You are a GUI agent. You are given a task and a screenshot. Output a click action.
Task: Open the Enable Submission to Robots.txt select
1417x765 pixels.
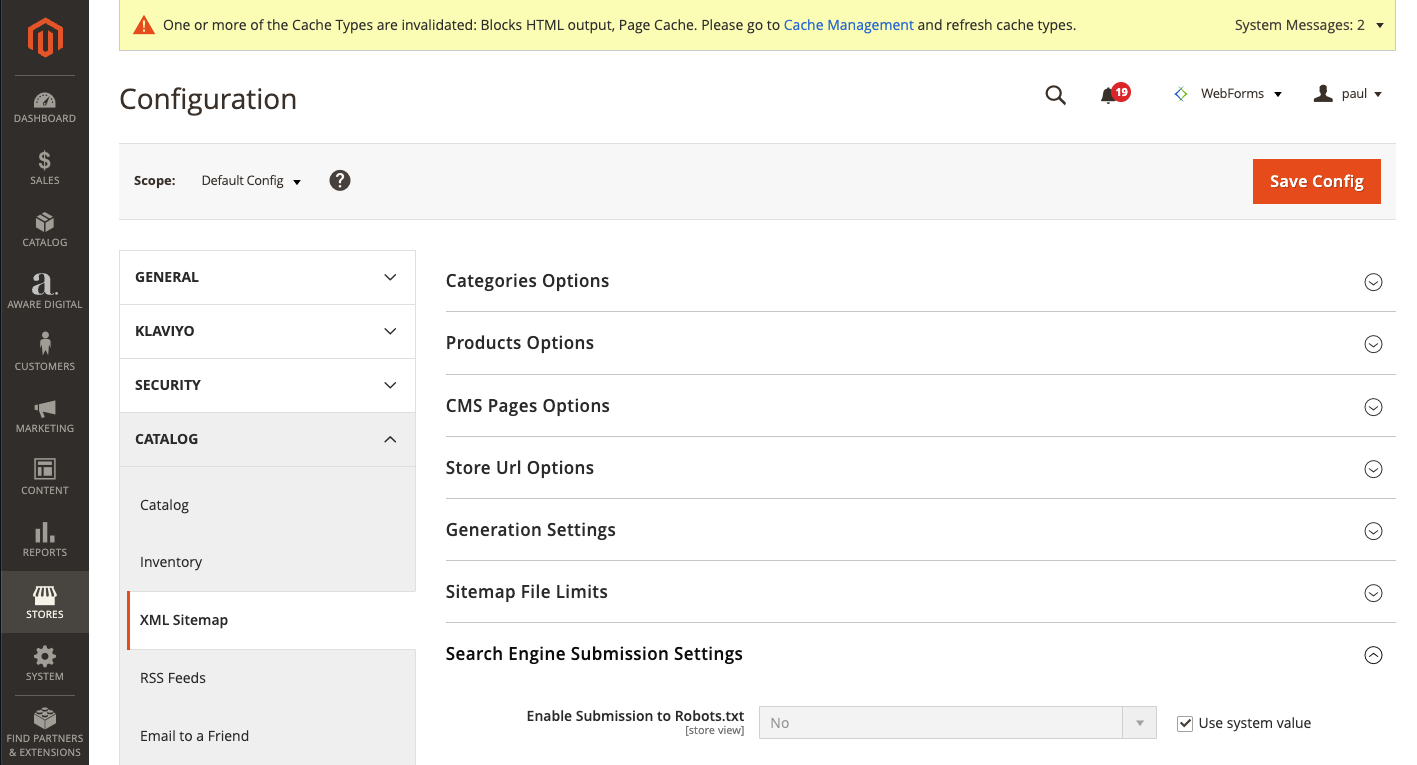(x=957, y=723)
